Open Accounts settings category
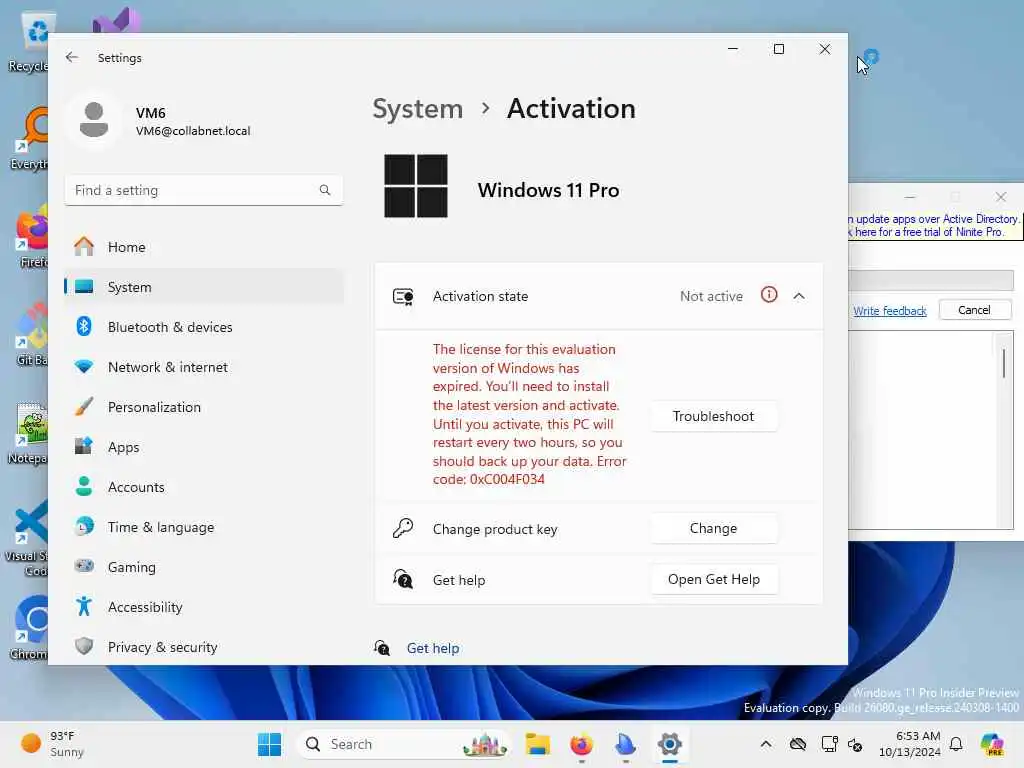Image resolution: width=1024 pixels, height=768 pixels. (x=204, y=487)
